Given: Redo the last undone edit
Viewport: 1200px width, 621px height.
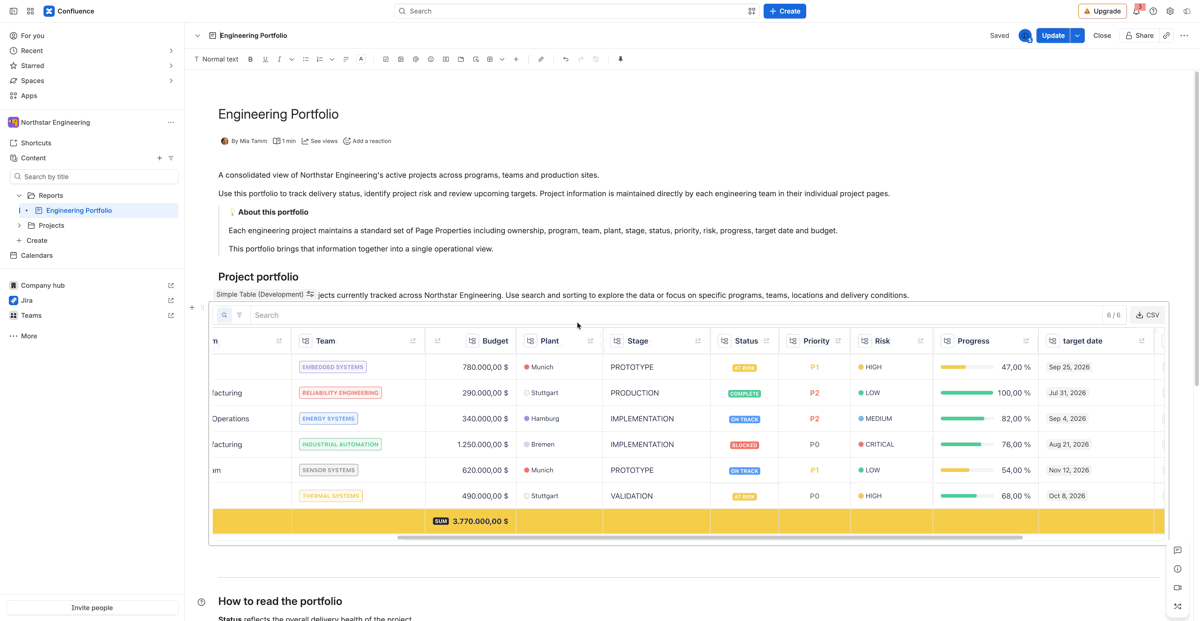Looking at the screenshot, I should [x=581, y=59].
